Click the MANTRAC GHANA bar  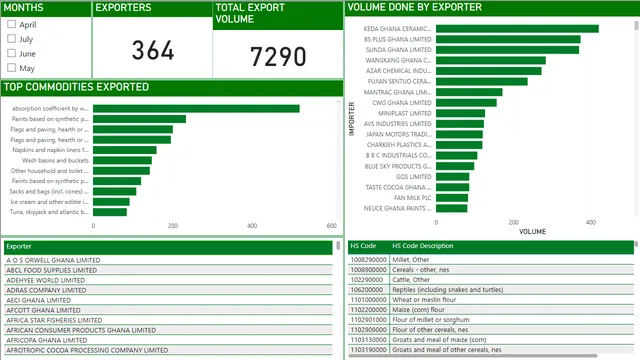[x=469, y=92]
